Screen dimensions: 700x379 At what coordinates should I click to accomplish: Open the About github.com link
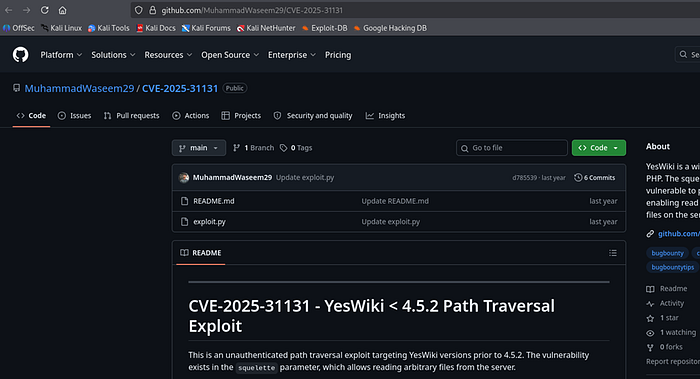point(679,233)
